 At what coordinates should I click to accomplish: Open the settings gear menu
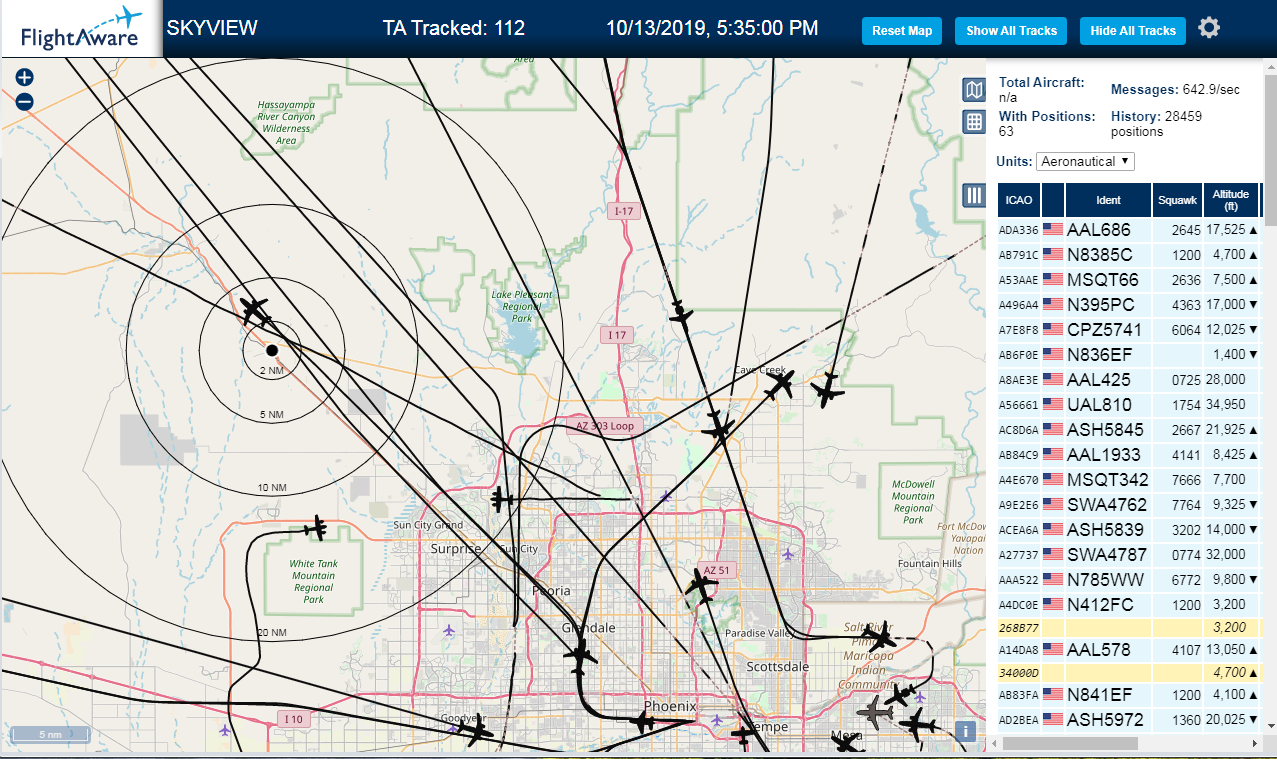[x=1209, y=28]
